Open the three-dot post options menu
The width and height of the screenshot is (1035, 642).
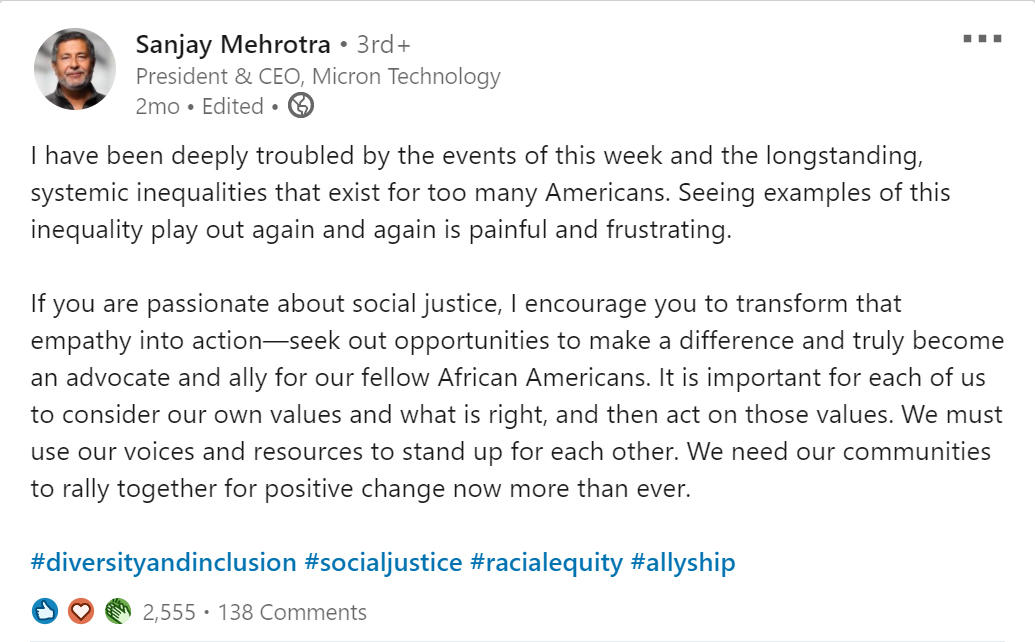point(982,39)
